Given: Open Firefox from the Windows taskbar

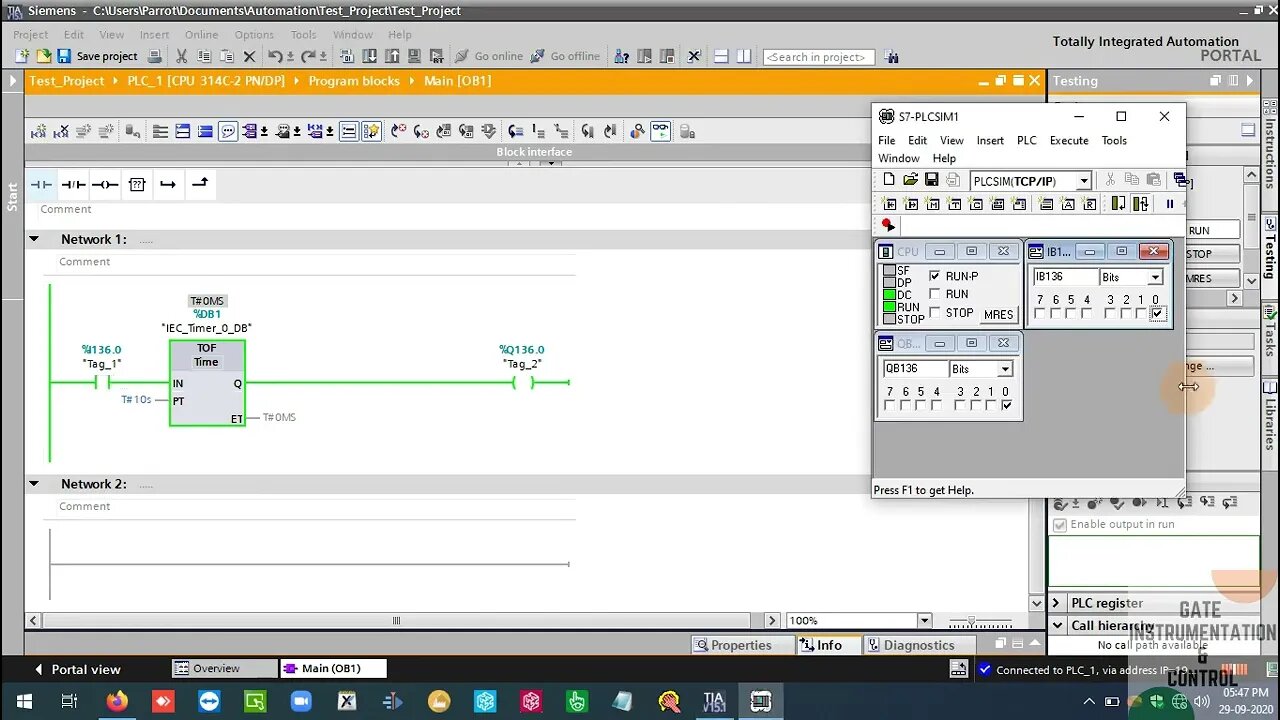Looking at the screenshot, I should [x=117, y=701].
